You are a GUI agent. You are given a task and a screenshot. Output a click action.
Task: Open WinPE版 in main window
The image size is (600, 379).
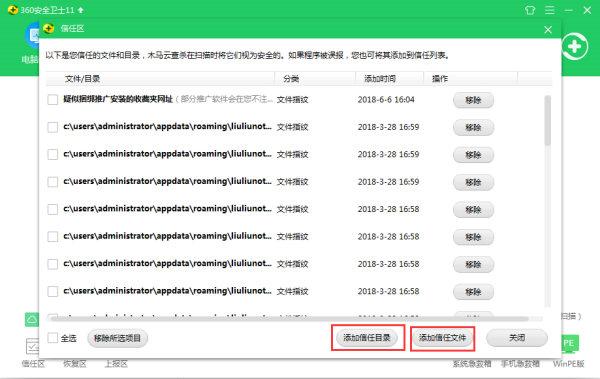coord(569,364)
